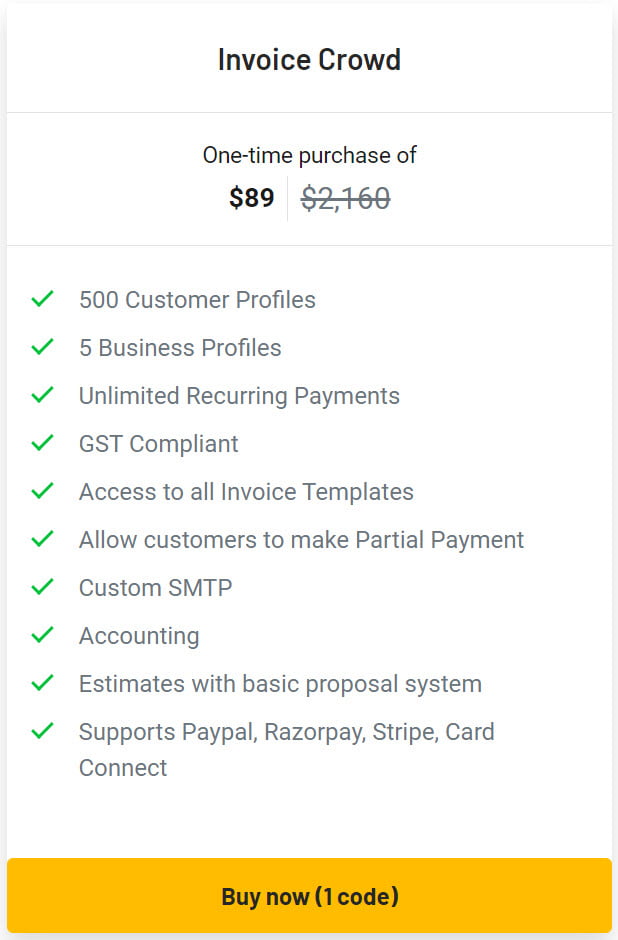Click the checkmark beside Invoice Templates access
The width and height of the screenshot is (618, 940).
42,489
